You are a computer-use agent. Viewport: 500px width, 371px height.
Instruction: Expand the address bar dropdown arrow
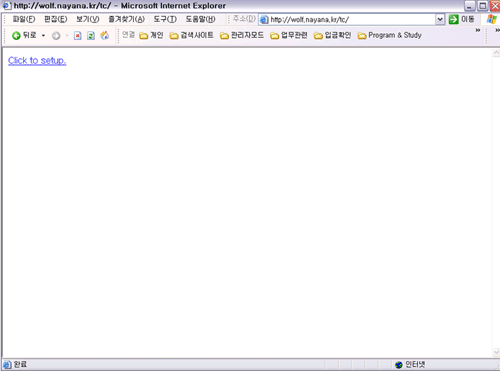point(440,20)
